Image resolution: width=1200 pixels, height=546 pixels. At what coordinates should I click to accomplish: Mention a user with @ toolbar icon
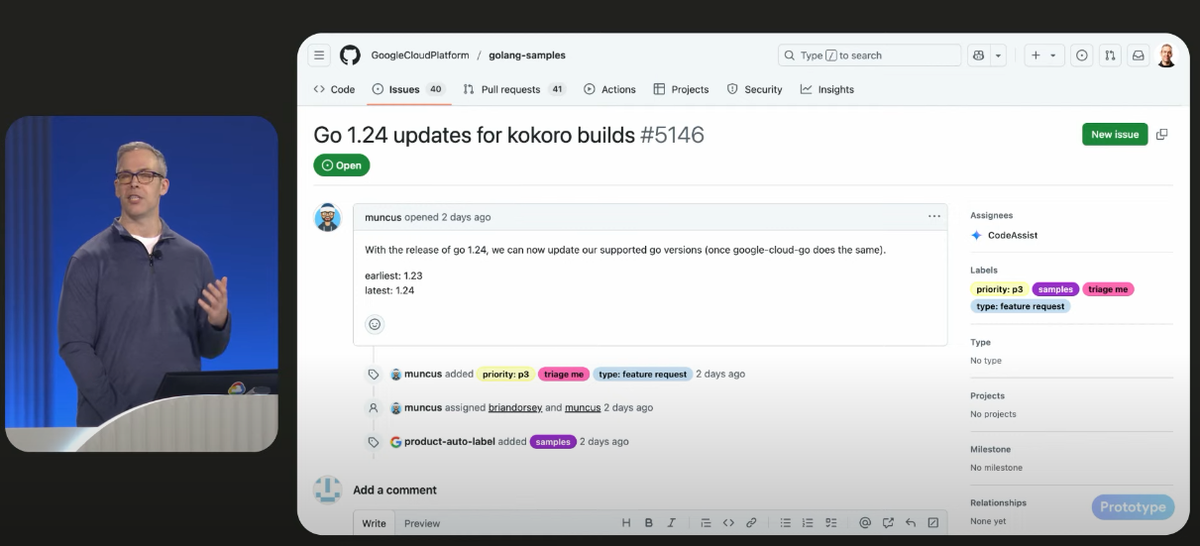865,523
